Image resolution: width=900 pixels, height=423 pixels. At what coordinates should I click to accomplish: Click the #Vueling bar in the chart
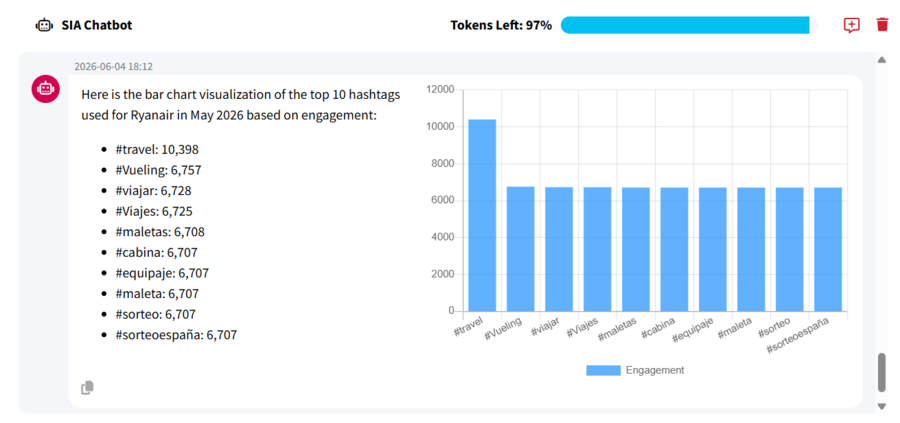pos(521,249)
